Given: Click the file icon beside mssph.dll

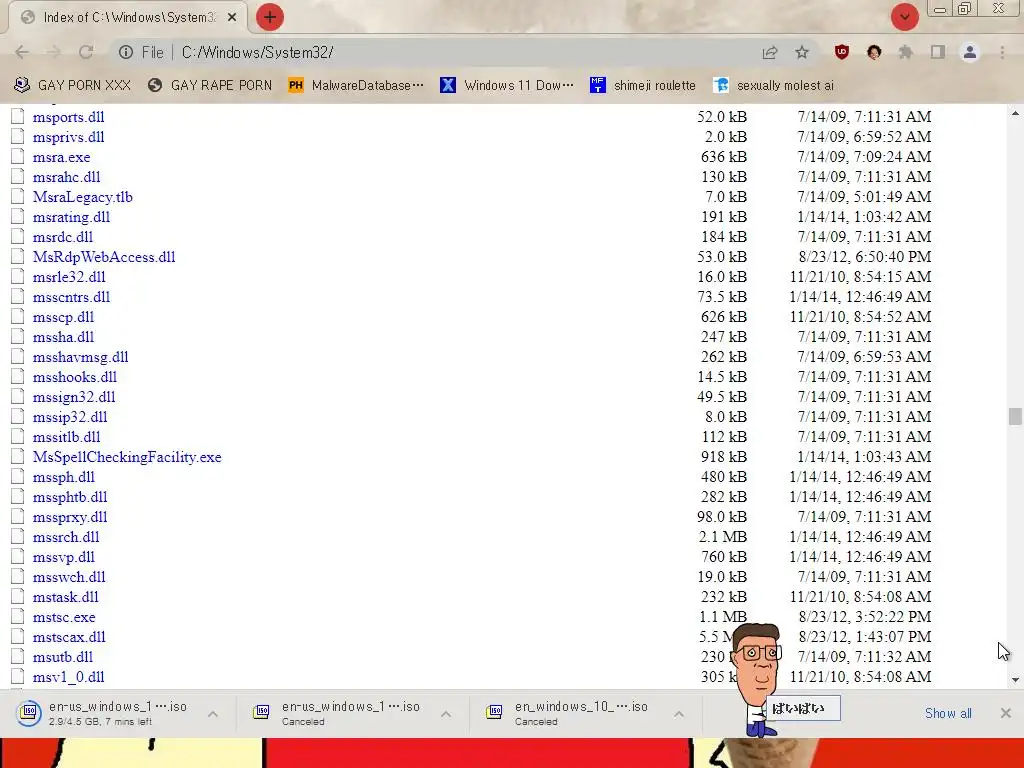Looking at the screenshot, I should (18, 477).
